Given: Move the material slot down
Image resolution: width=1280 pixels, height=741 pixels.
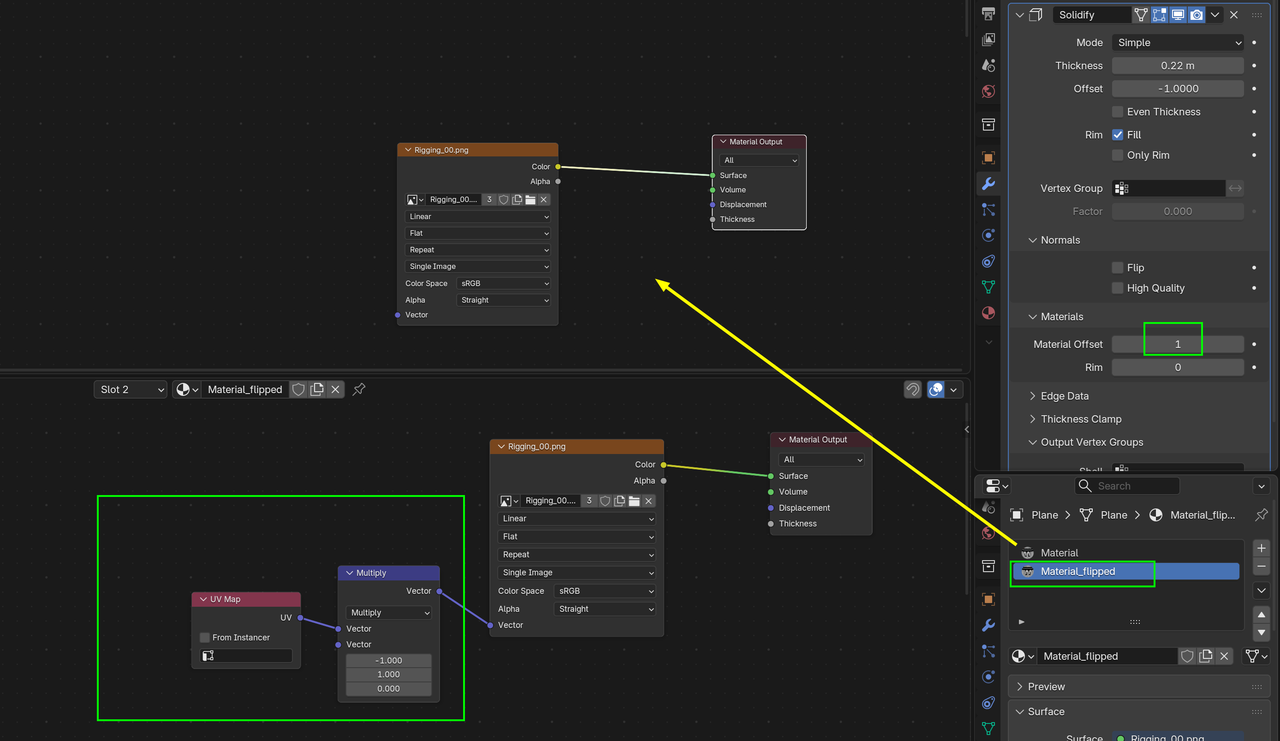Looking at the screenshot, I should pos(1261,633).
